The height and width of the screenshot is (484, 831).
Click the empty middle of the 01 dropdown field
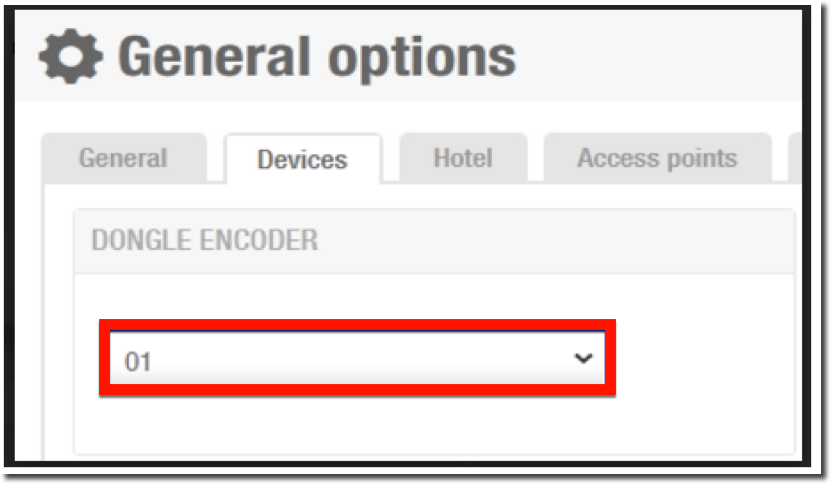click(x=357, y=358)
